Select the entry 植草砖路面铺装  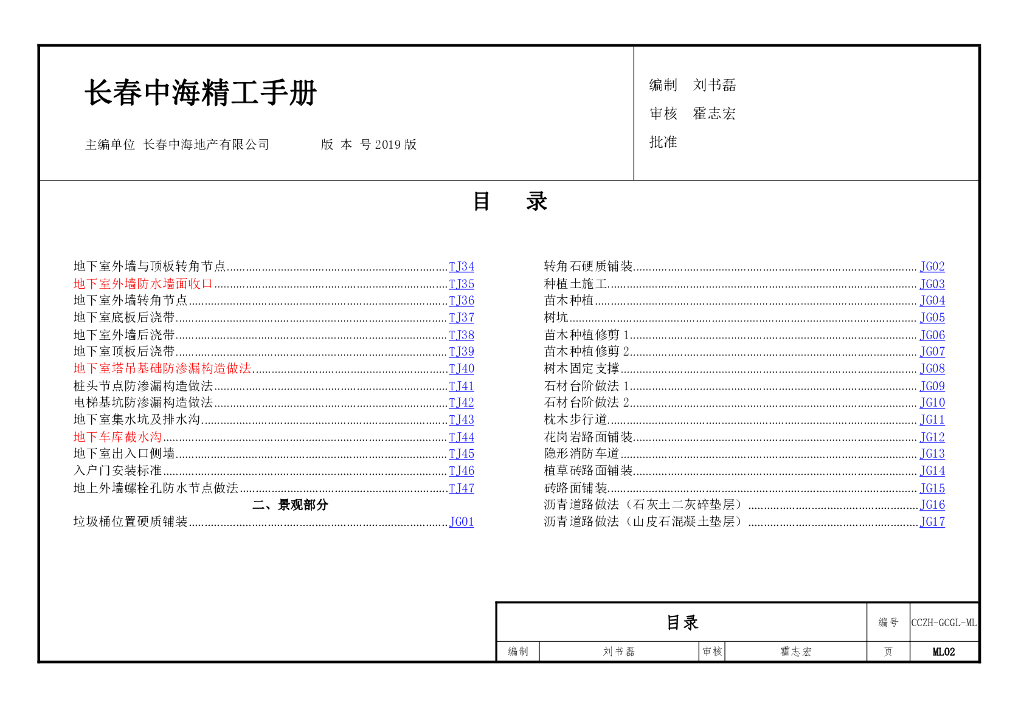pyautogui.click(x=588, y=471)
